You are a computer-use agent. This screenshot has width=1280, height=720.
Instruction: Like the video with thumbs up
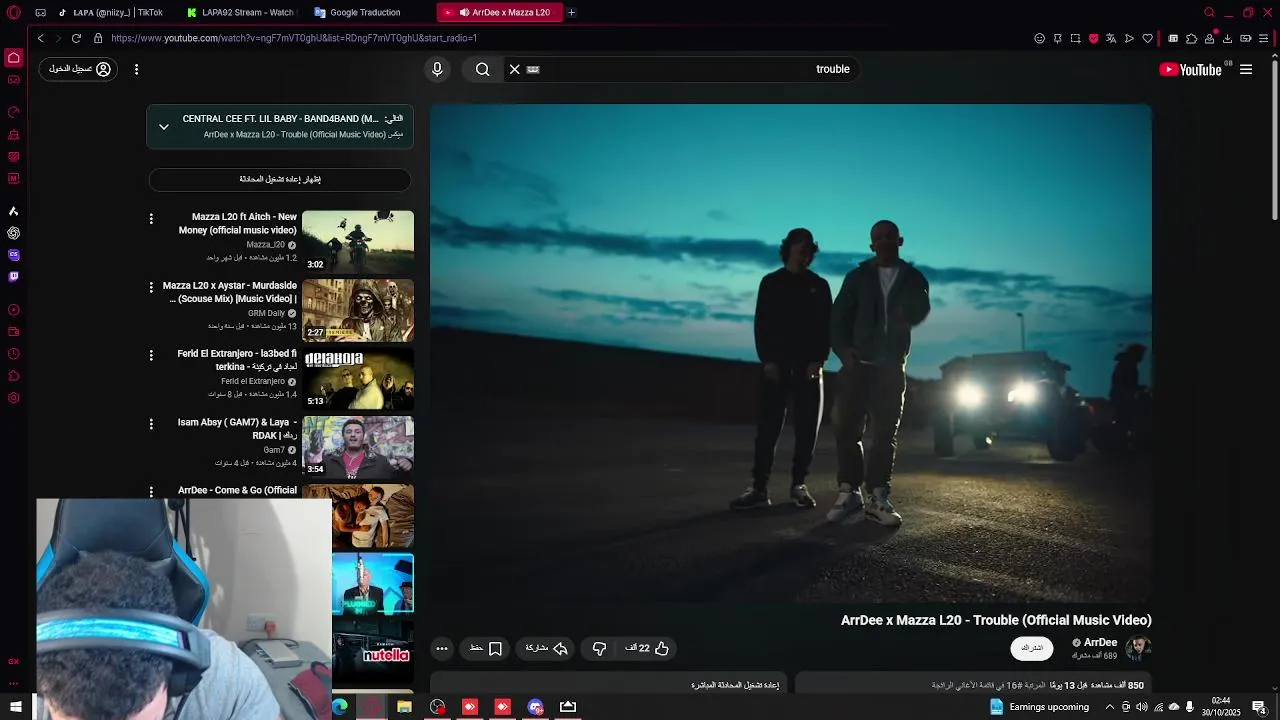(648, 648)
